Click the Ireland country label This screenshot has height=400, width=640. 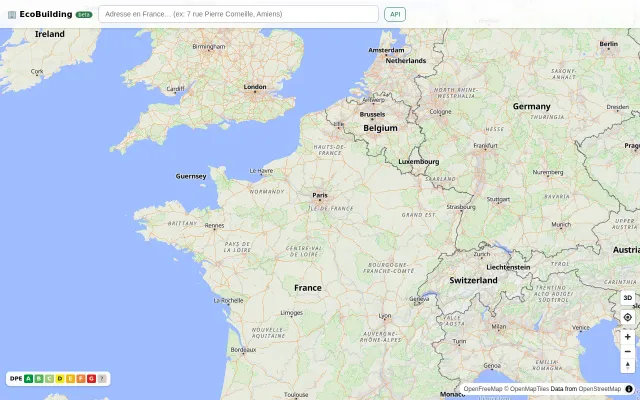[x=50, y=34]
